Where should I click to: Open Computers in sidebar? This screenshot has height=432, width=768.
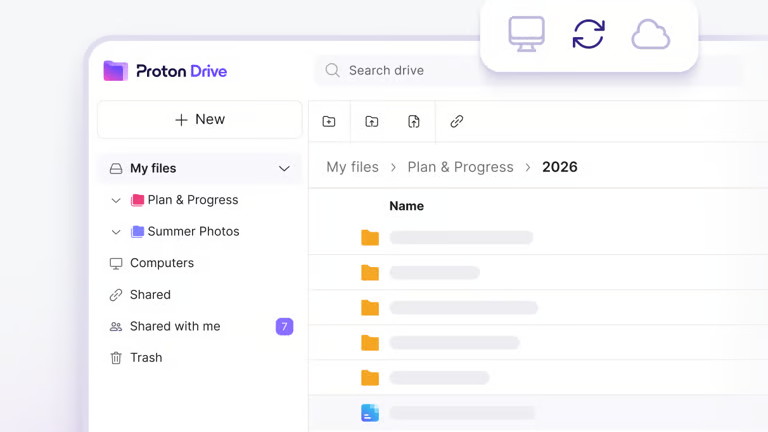tap(162, 263)
